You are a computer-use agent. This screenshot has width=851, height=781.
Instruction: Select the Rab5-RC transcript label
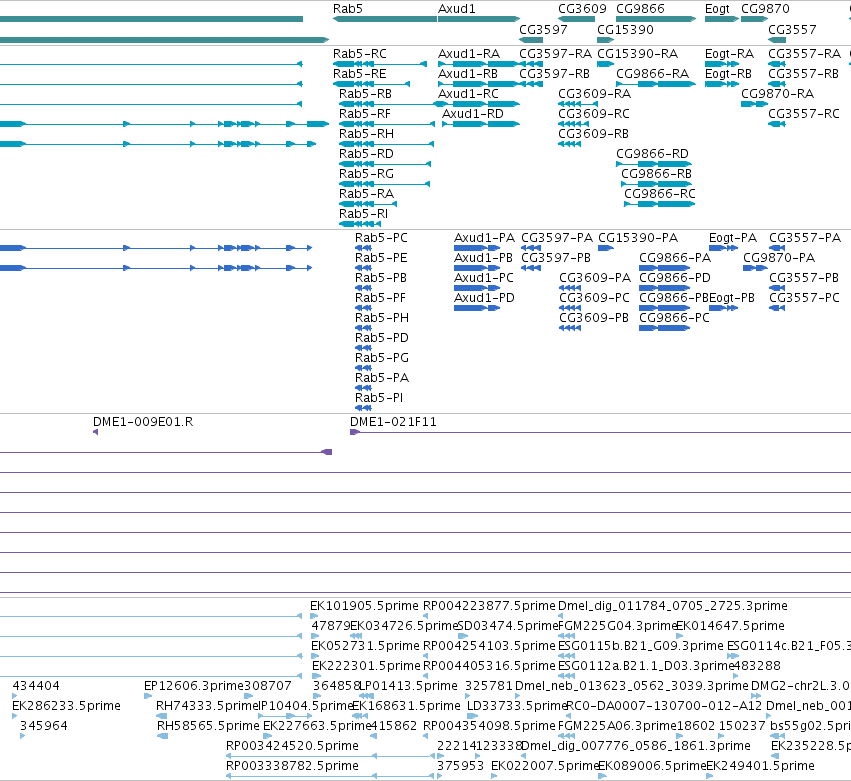tap(360, 54)
